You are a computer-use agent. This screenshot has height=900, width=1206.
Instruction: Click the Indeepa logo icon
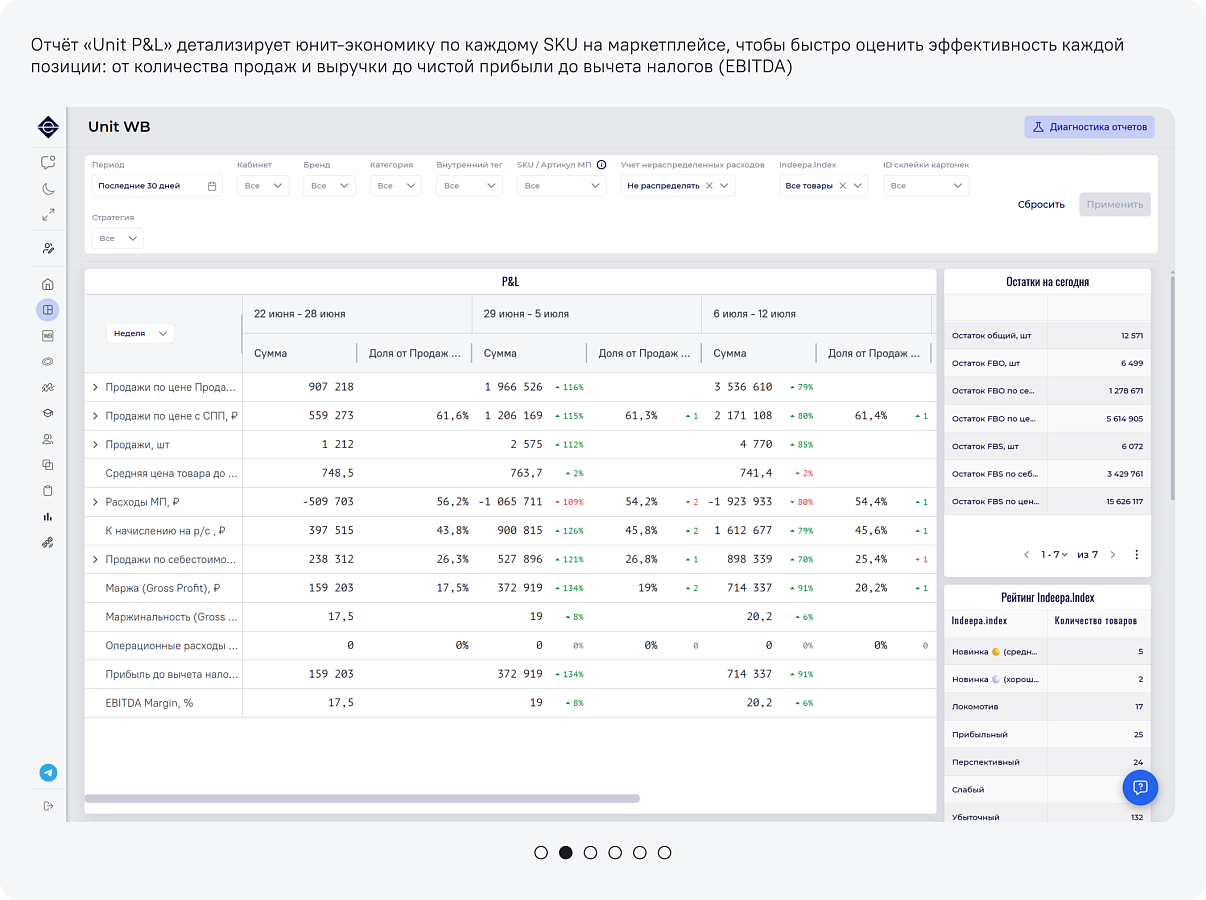48,127
